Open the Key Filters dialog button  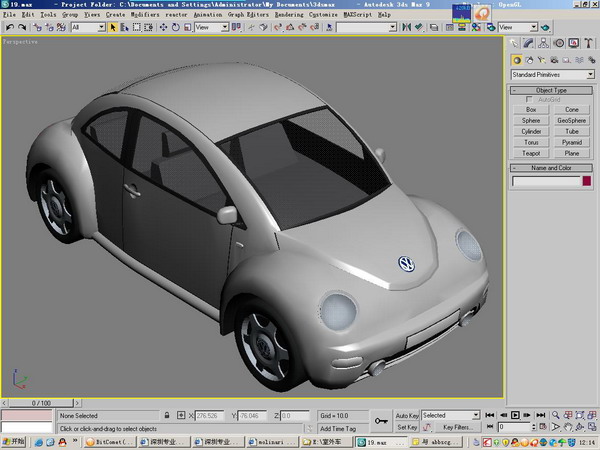point(458,427)
